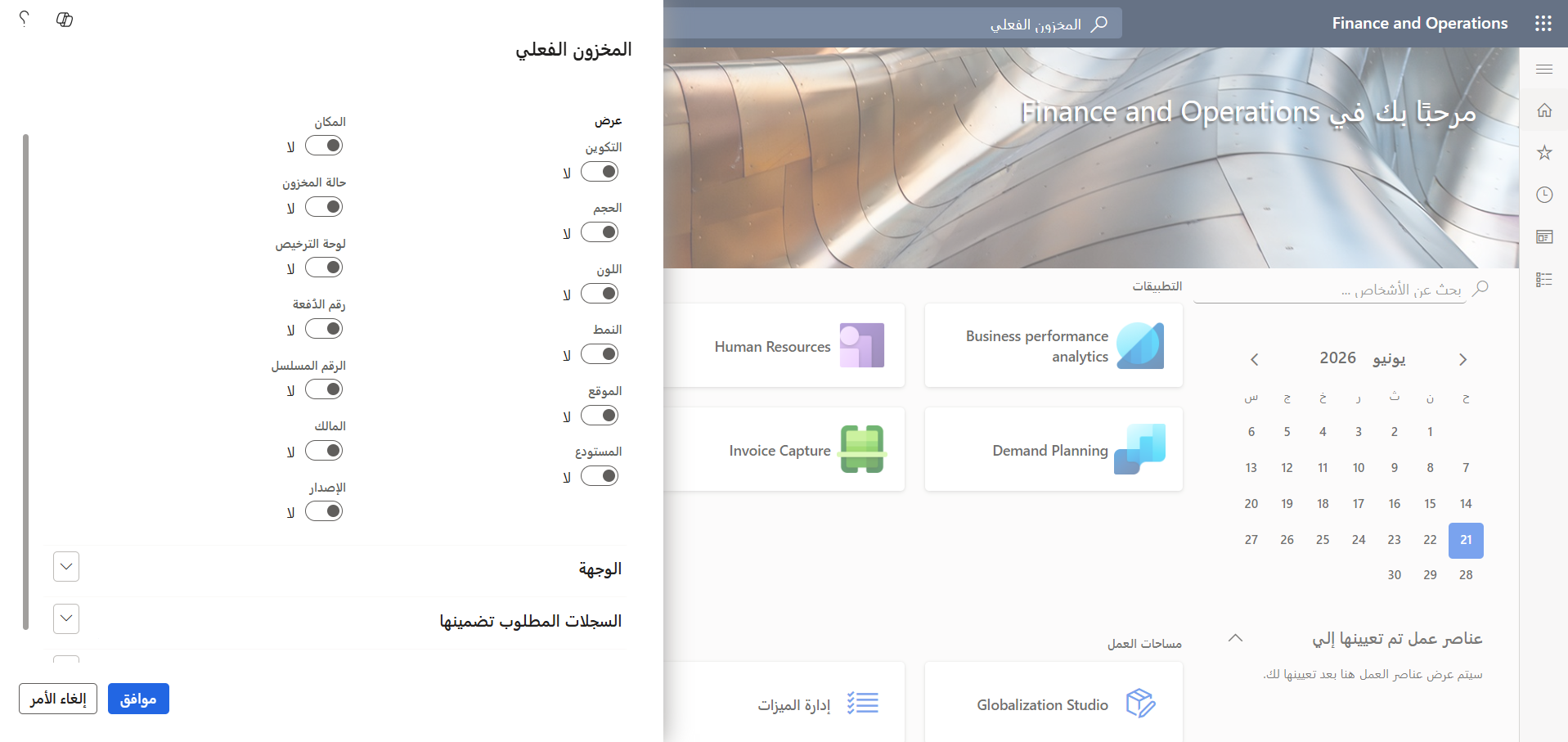Toggle the التكوين switch

[x=600, y=172]
